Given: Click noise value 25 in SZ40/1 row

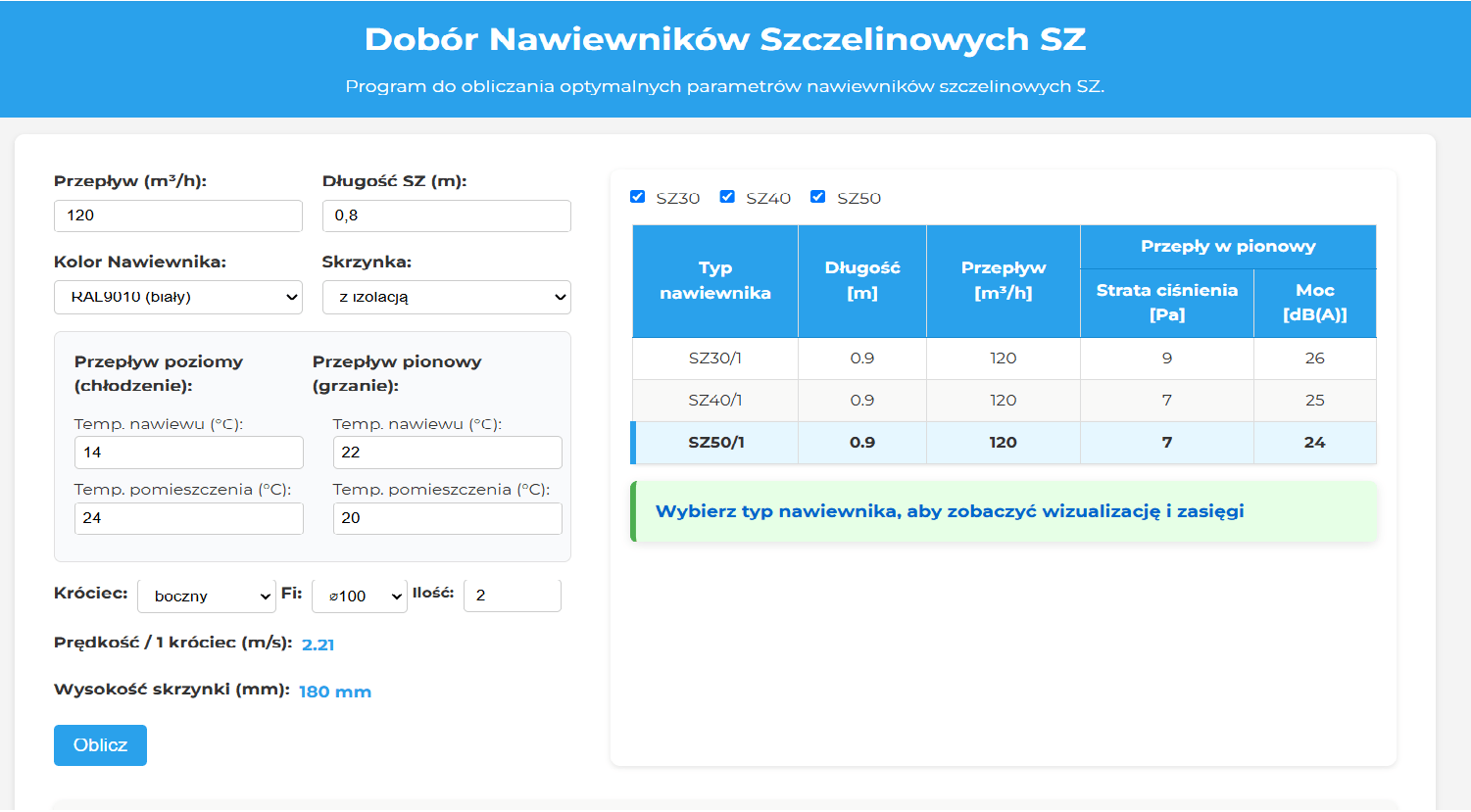Looking at the screenshot, I should point(1315,401).
